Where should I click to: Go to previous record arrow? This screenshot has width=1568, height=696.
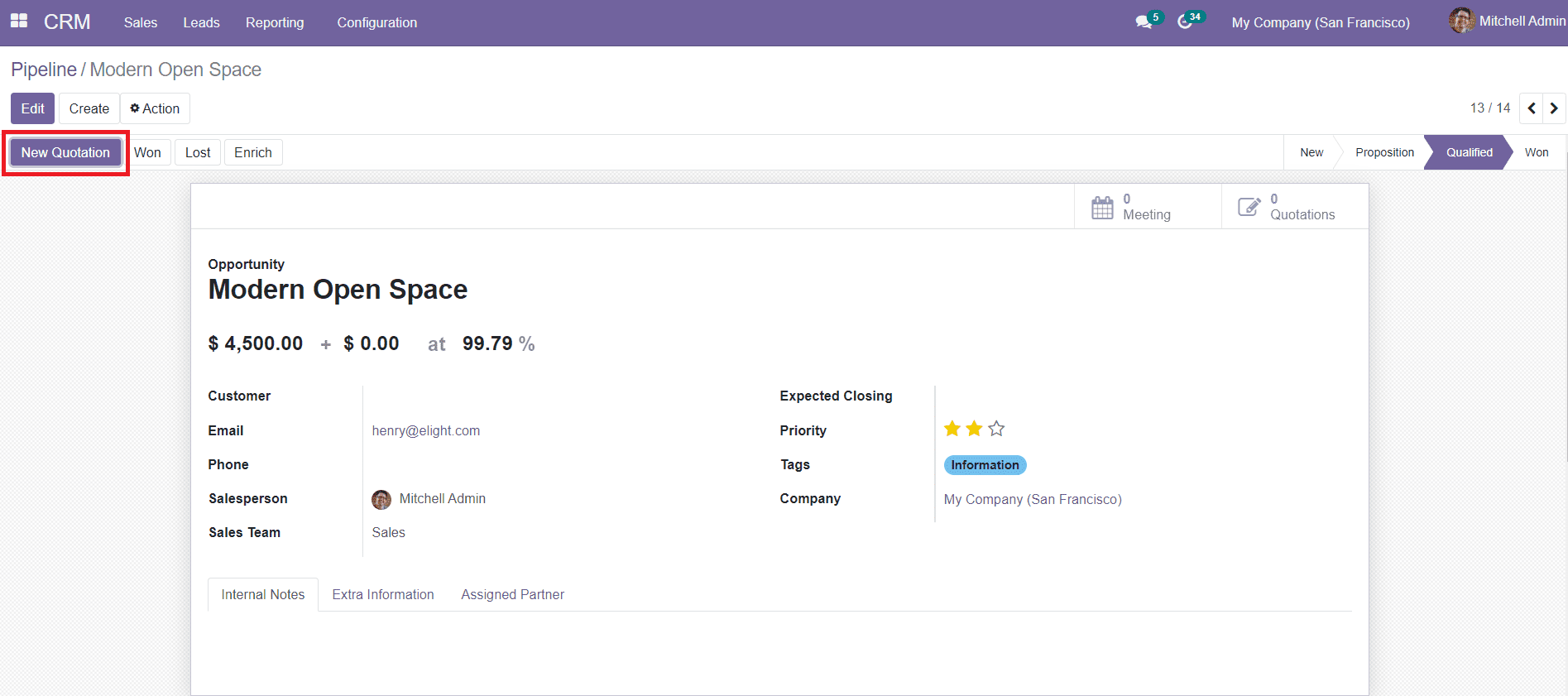1532,108
